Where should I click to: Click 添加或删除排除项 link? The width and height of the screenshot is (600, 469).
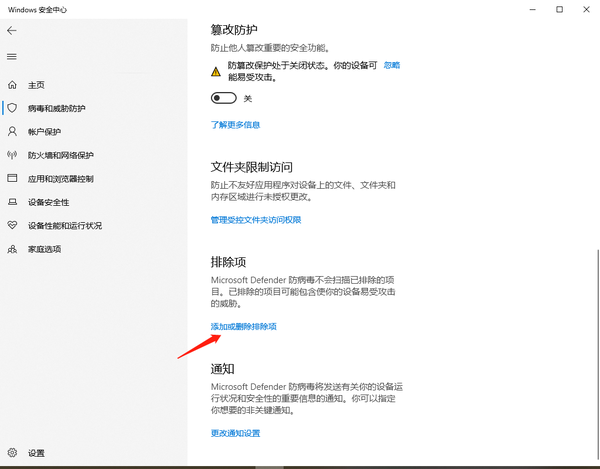[x=243, y=326]
